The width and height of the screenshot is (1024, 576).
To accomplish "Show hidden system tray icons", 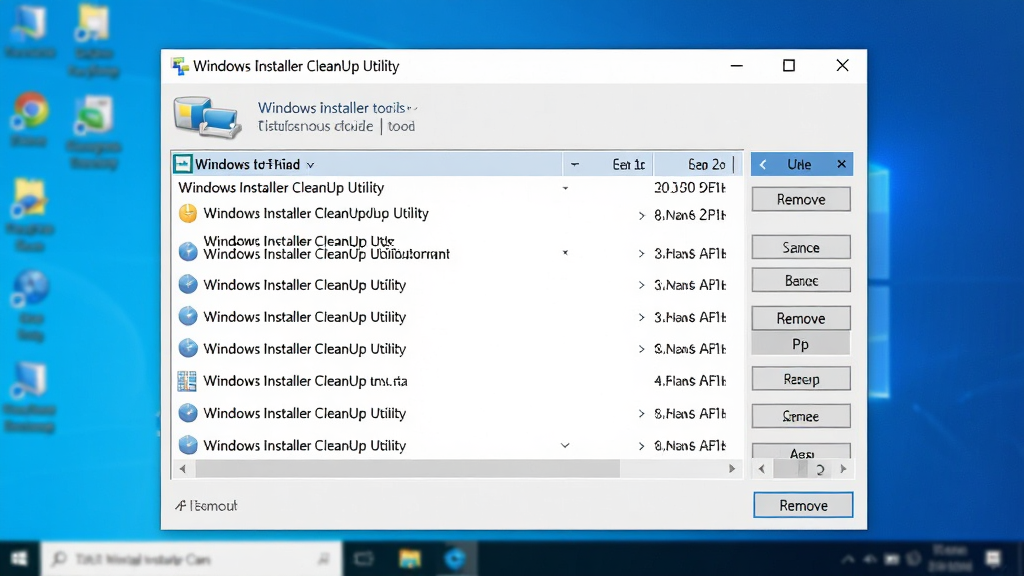I will [847, 559].
